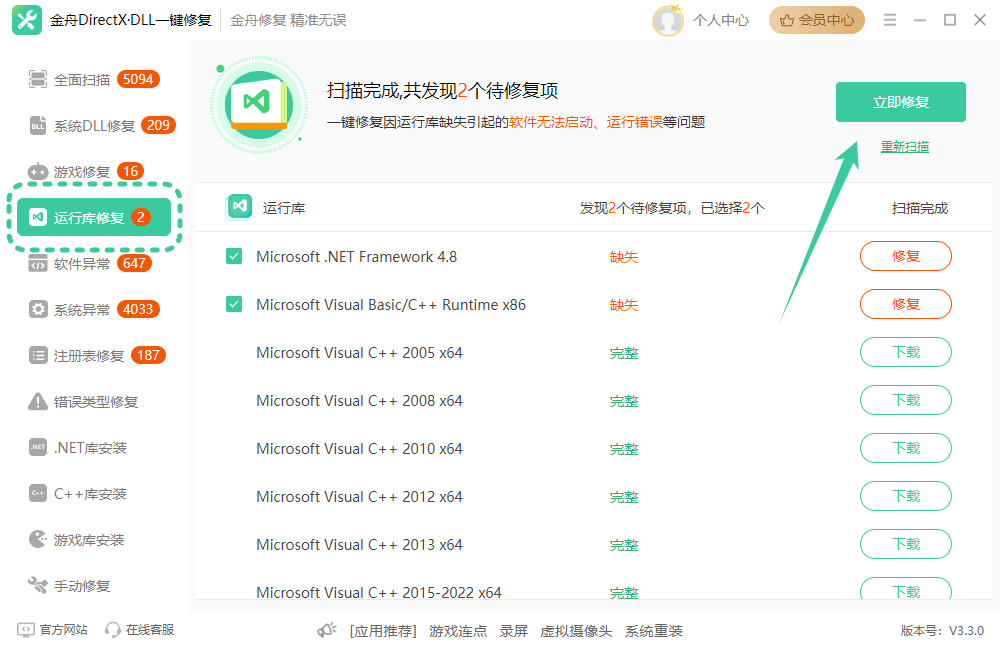Screen dimensions: 1000x650
Task: Click the 版本号: V3.3.0 text
Action: tap(942, 631)
